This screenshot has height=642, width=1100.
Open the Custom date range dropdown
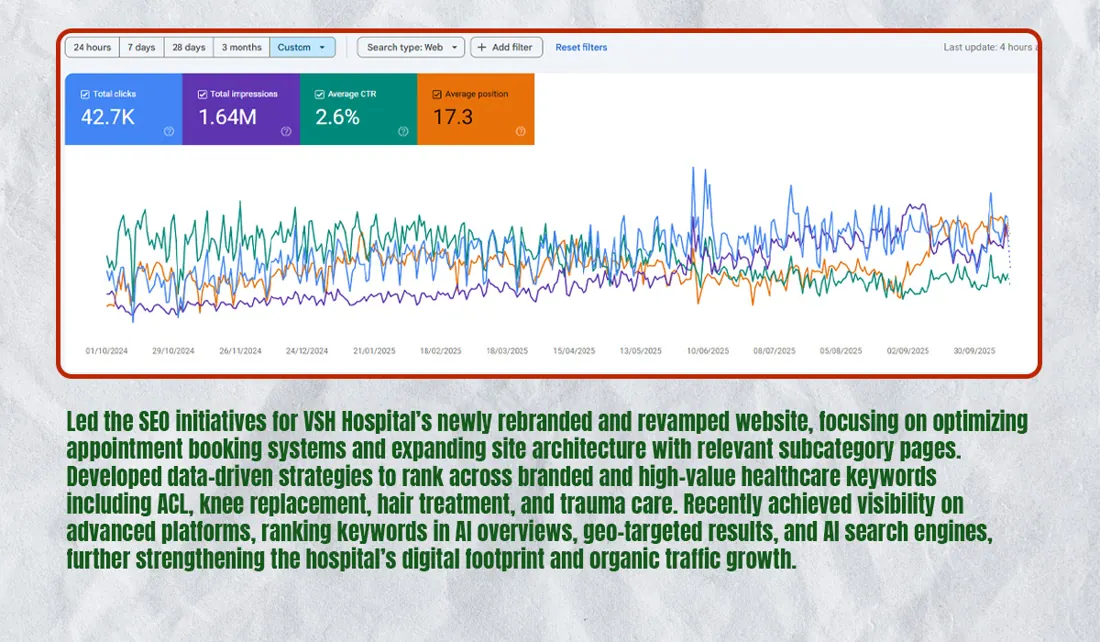click(x=302, y=47)
